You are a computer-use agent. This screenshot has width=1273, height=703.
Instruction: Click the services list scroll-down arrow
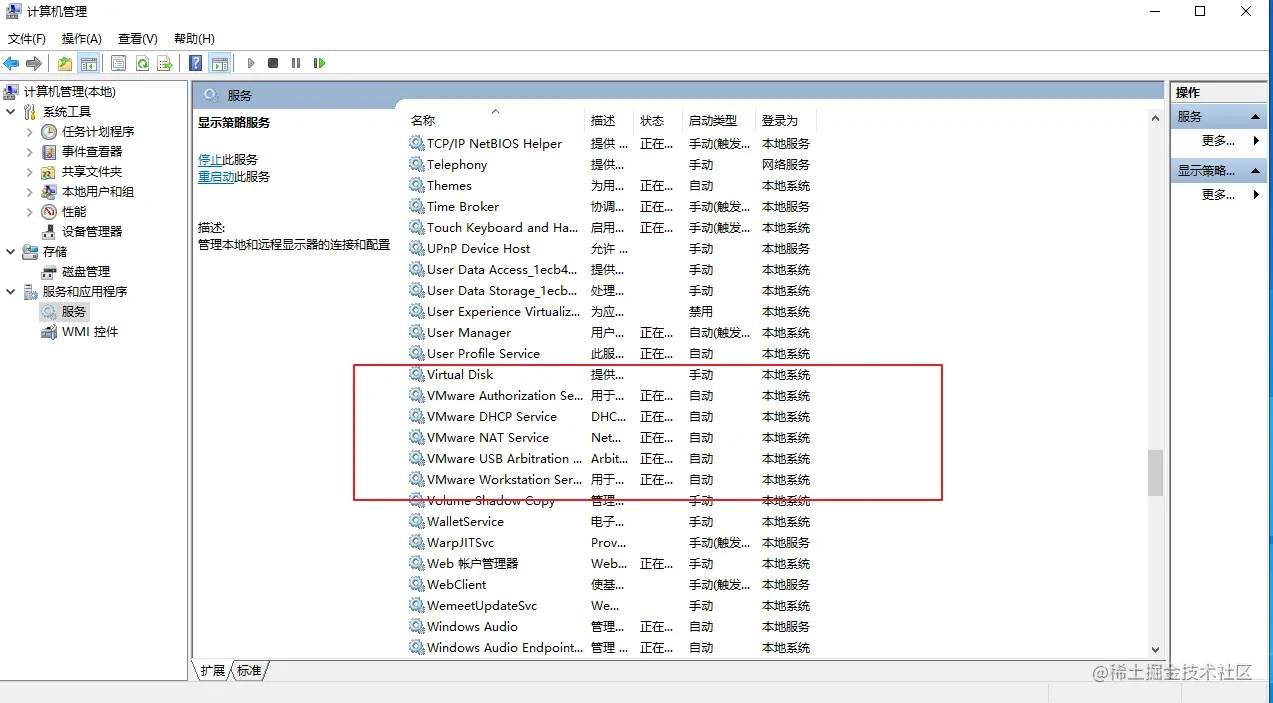[x=1155, y=650]
